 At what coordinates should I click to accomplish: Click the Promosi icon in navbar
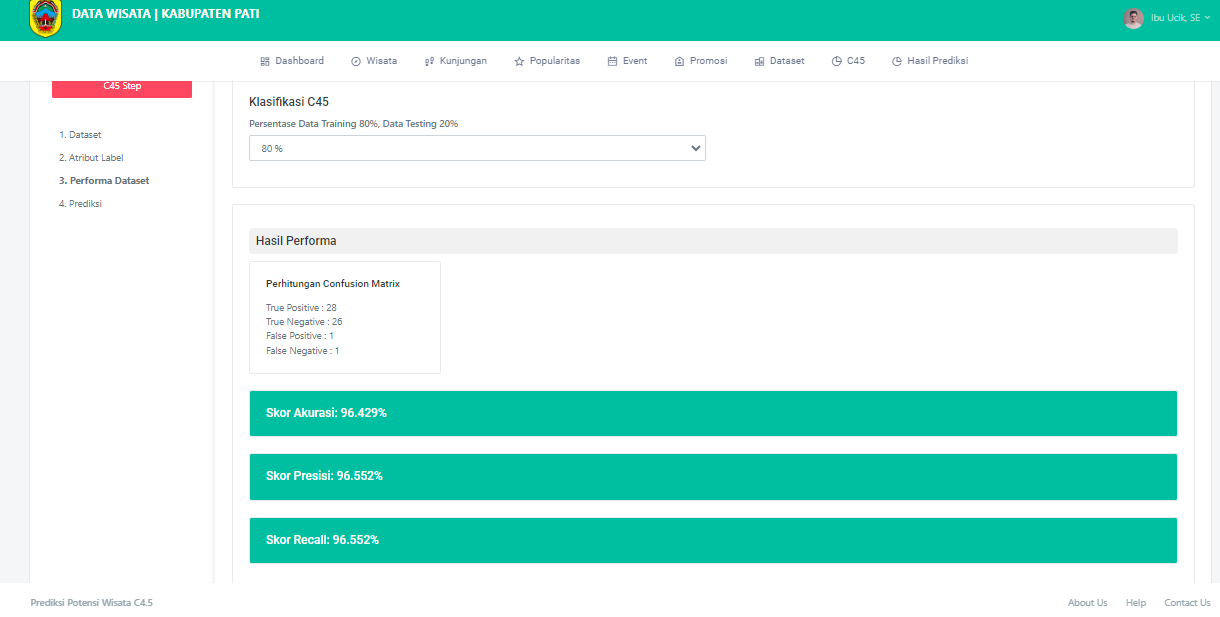(679, 61)
